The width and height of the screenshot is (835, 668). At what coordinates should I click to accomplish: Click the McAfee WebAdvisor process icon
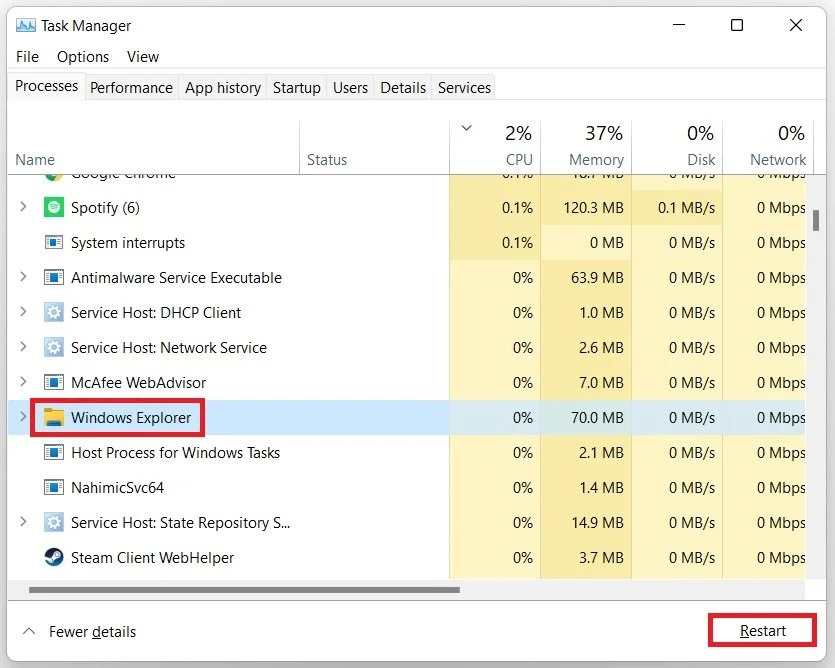click(x=54, y=382)
